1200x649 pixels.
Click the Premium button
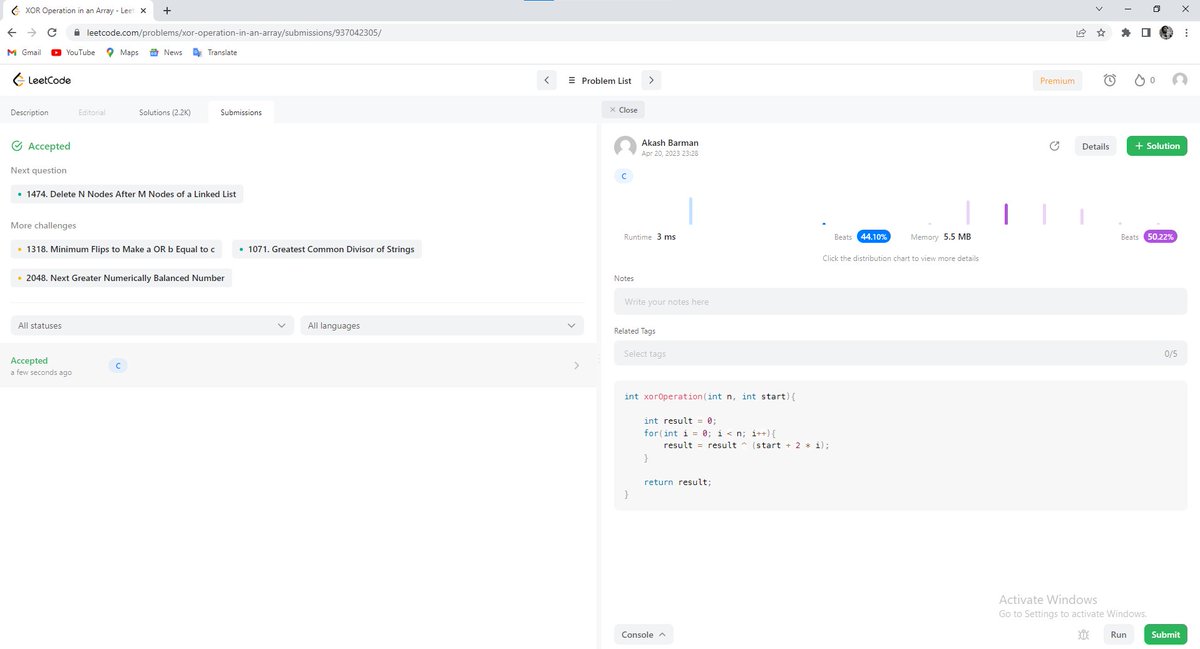click(1057, 81)
